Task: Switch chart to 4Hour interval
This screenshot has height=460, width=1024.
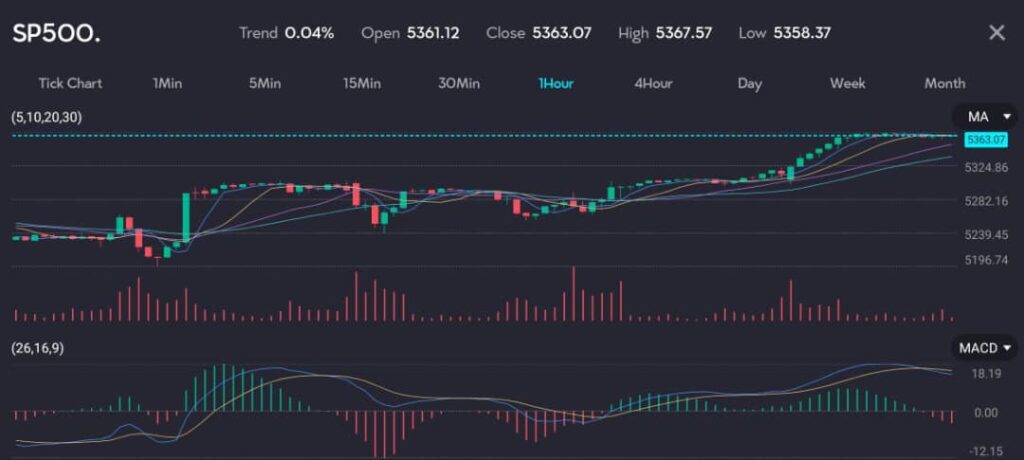Action: (653, 83)
